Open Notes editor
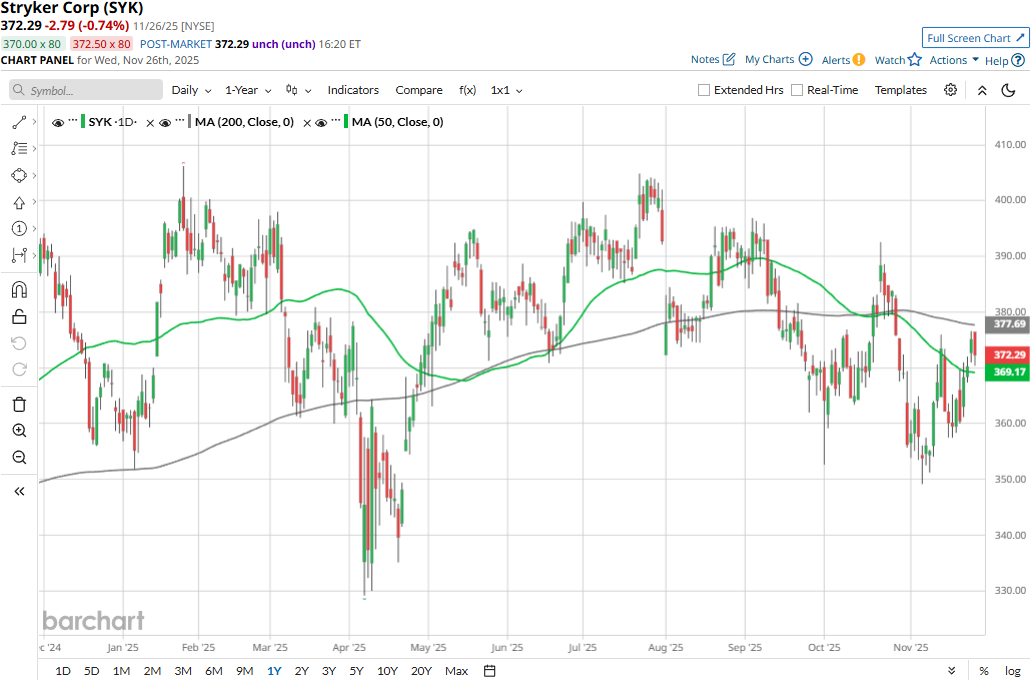The image size is (1031, 680). pos(713,59)
